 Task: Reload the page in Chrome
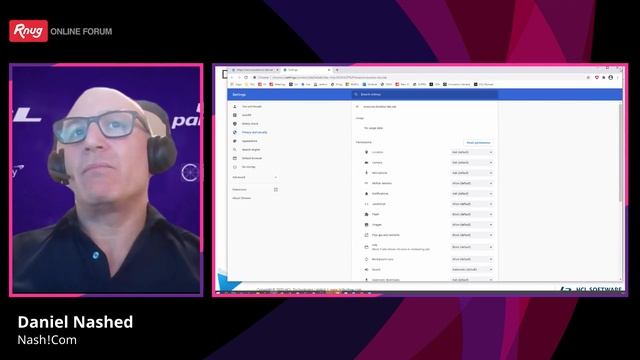246,77
